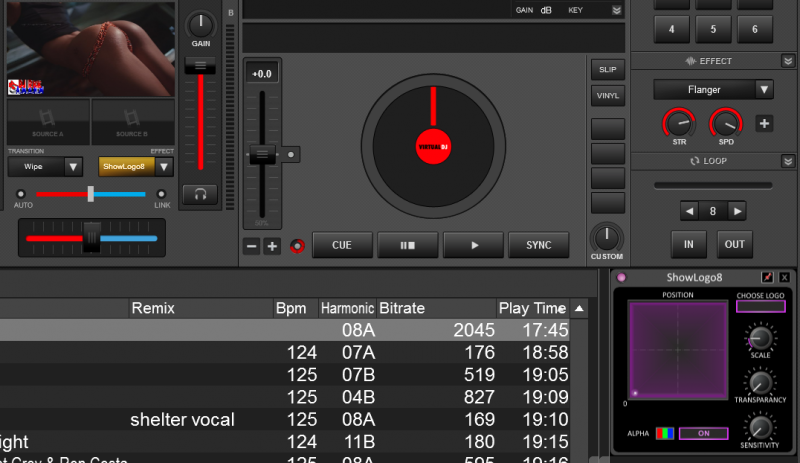Click the ALPHA RGB color swatch
Viewport: 800px width, 463px height.
(x=665, y=433)
